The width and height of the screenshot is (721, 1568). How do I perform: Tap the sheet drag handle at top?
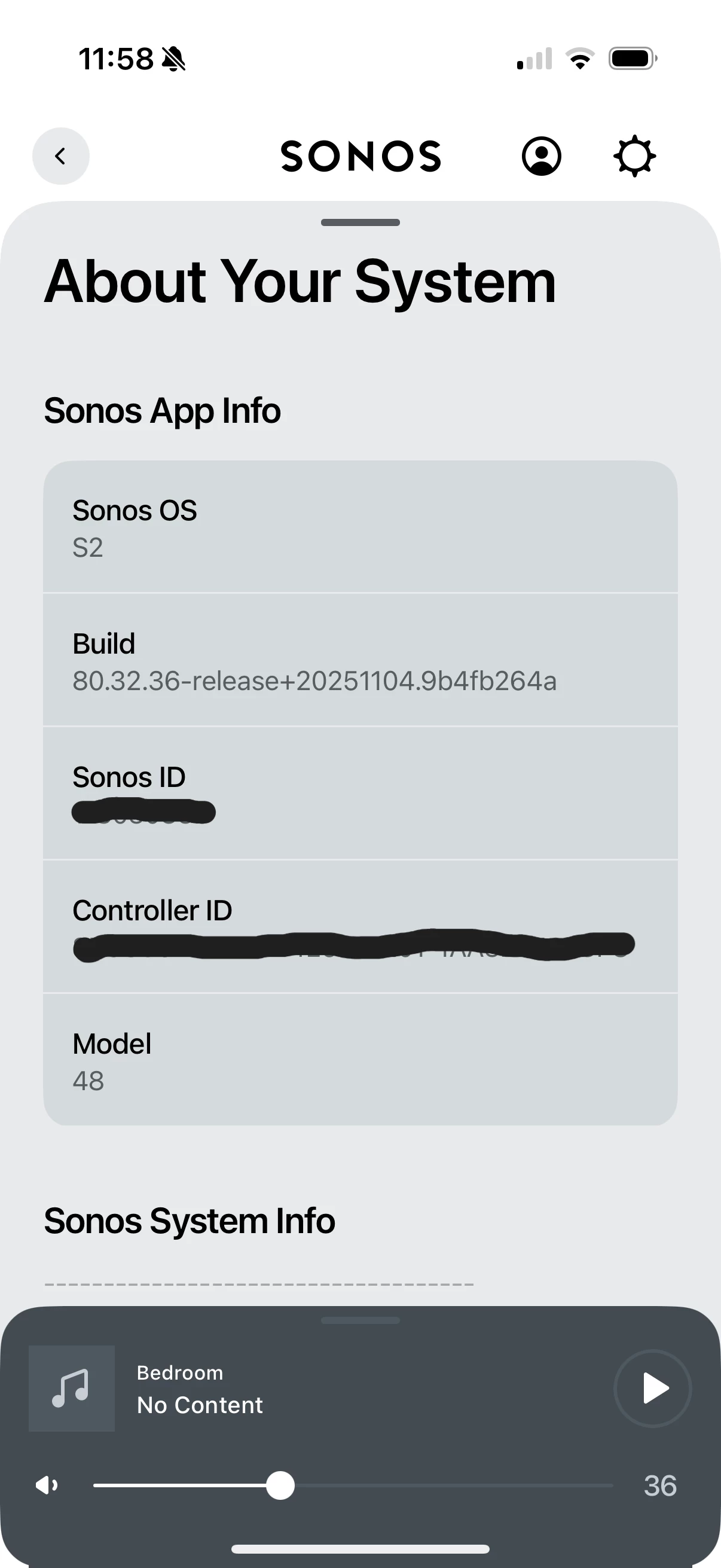pyautogui.click(x=360, y=223)
